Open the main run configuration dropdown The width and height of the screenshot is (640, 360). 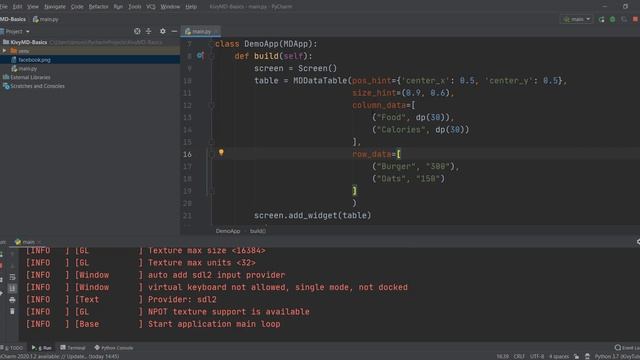(x=577, y=19)
